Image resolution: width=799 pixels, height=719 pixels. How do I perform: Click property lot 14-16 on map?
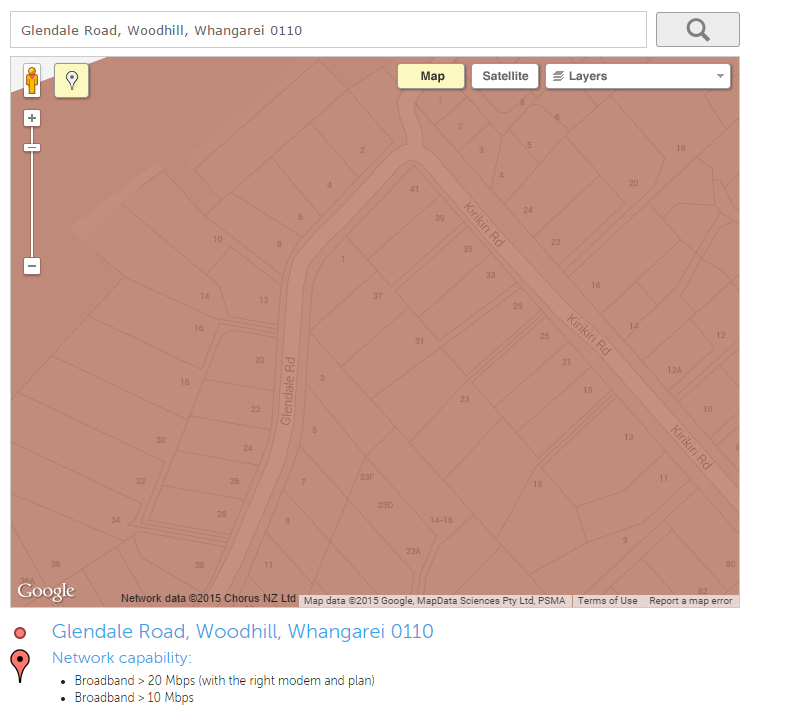(x=441, y=520)
